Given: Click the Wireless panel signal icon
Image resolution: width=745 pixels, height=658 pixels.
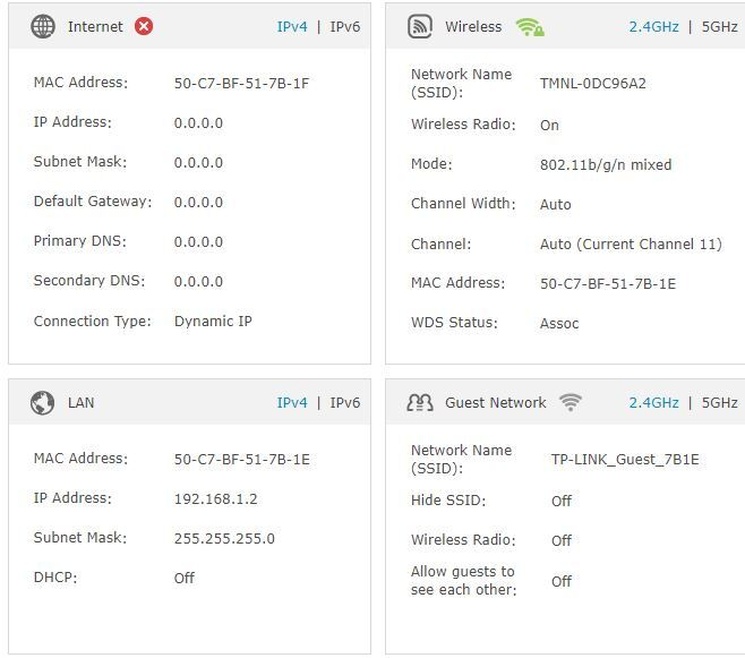Looking at the screenshot, I should (420, 27).
